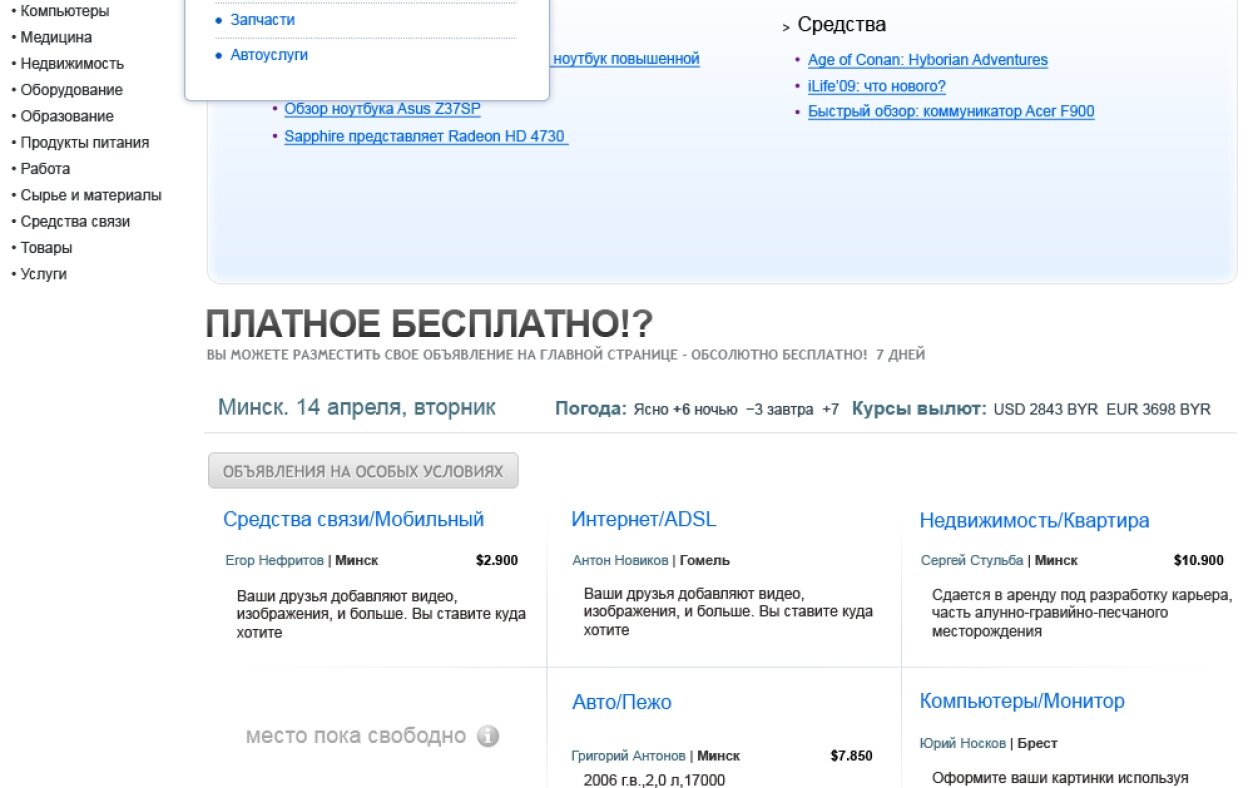Click the 'EUR 3698 BYR' rate
This screenshot has width=1253, height=788.
click(1158, 409)
